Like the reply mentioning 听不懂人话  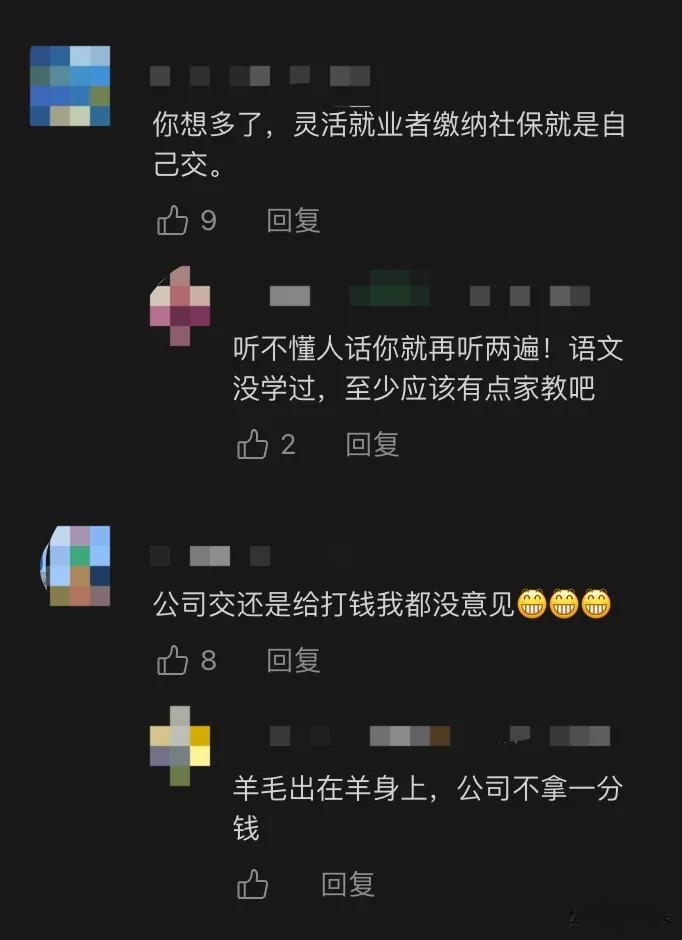(x=252, y=444)
